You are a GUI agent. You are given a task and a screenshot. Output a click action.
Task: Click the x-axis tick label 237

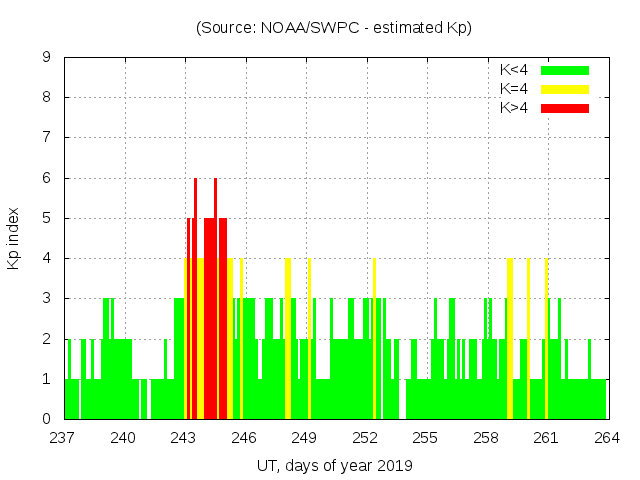pyautogui.click(x=64, y=438)
